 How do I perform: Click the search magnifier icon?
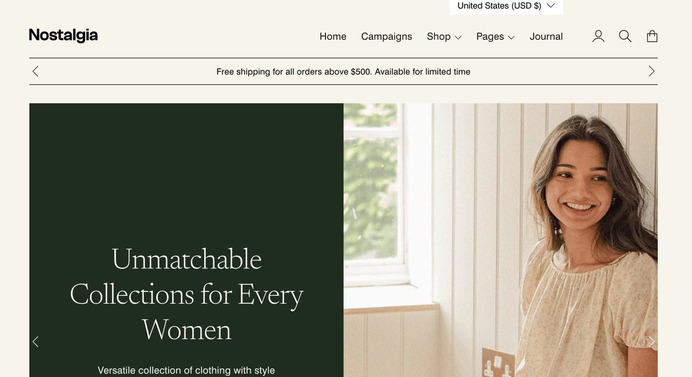(x=625, y=36)
